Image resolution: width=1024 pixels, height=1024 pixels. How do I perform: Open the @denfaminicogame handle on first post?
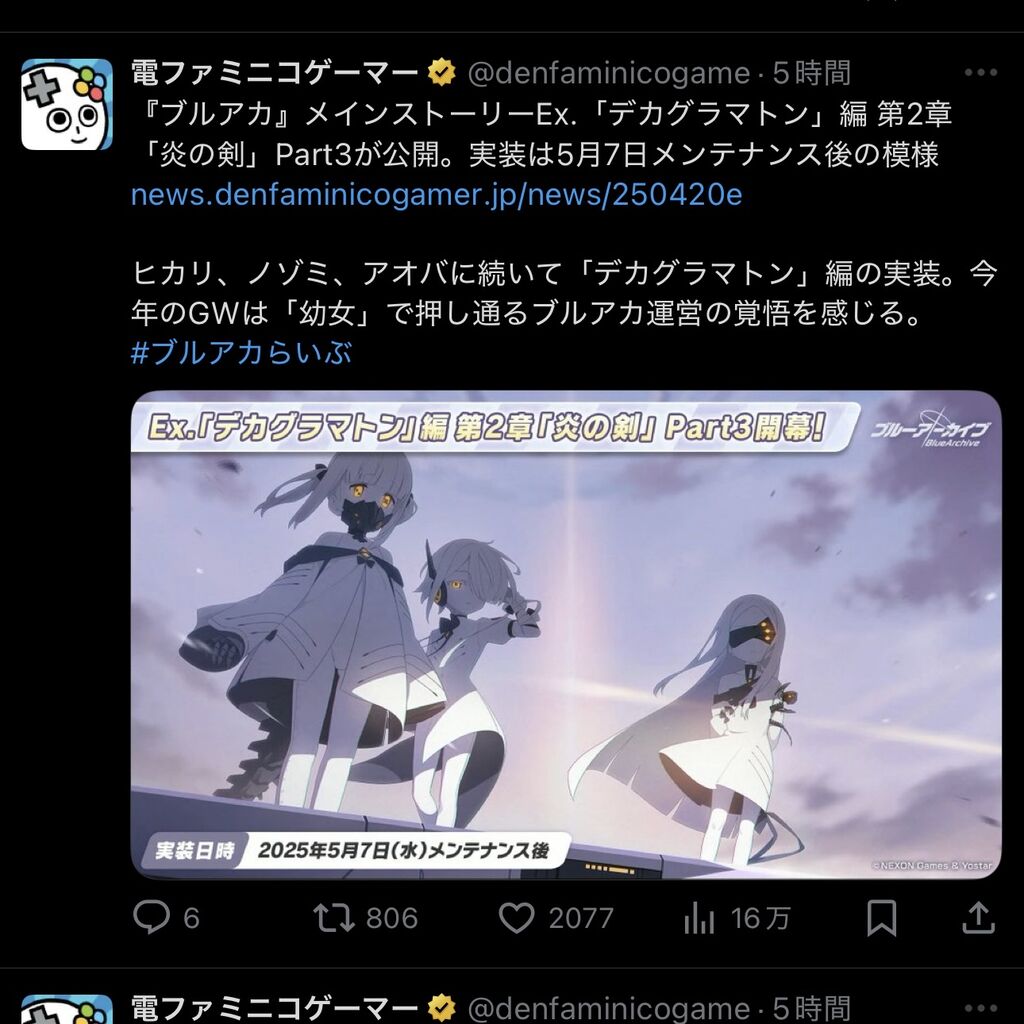click(609, 73)
